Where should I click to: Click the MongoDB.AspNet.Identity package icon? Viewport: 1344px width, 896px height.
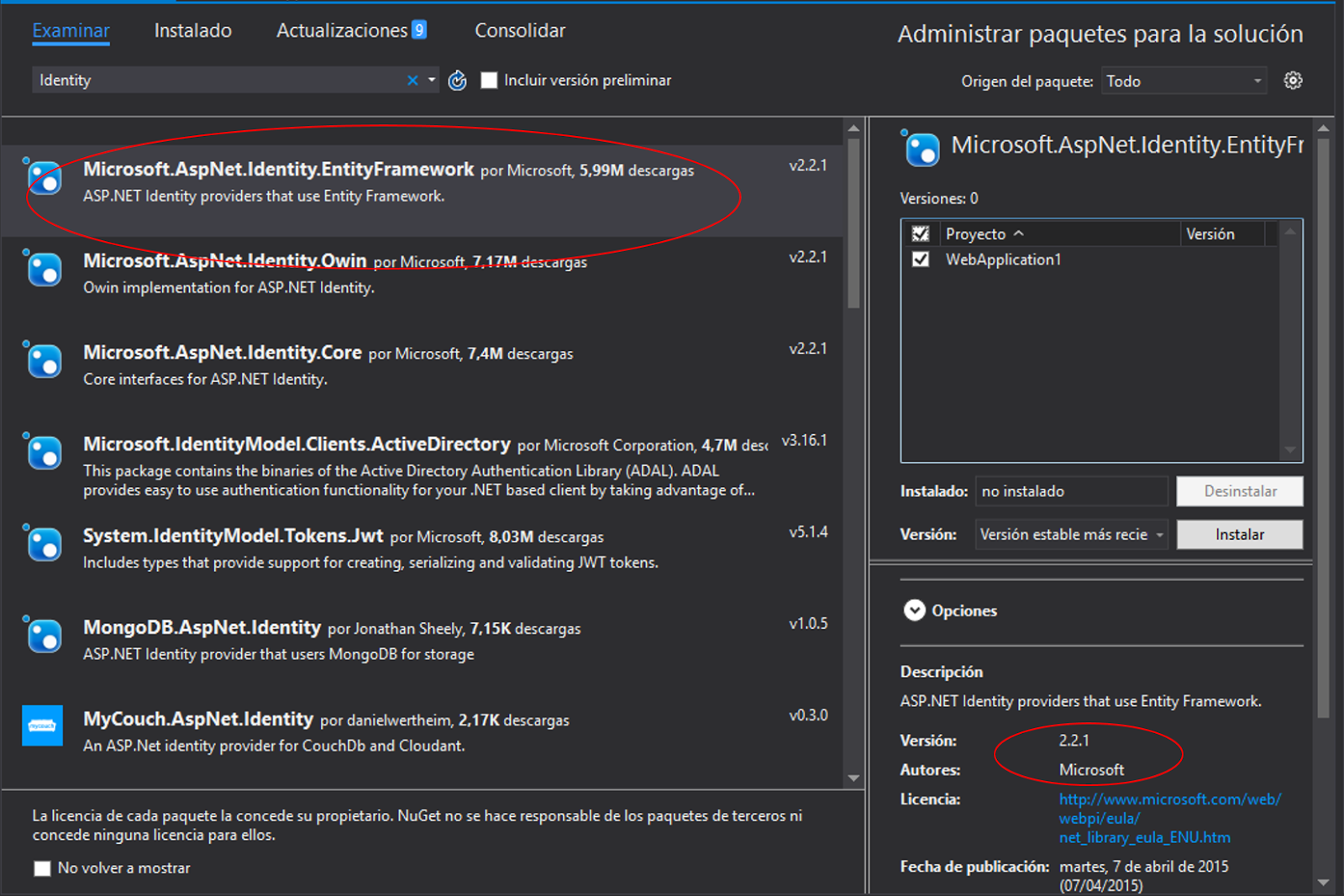click(x=43, y=636)
